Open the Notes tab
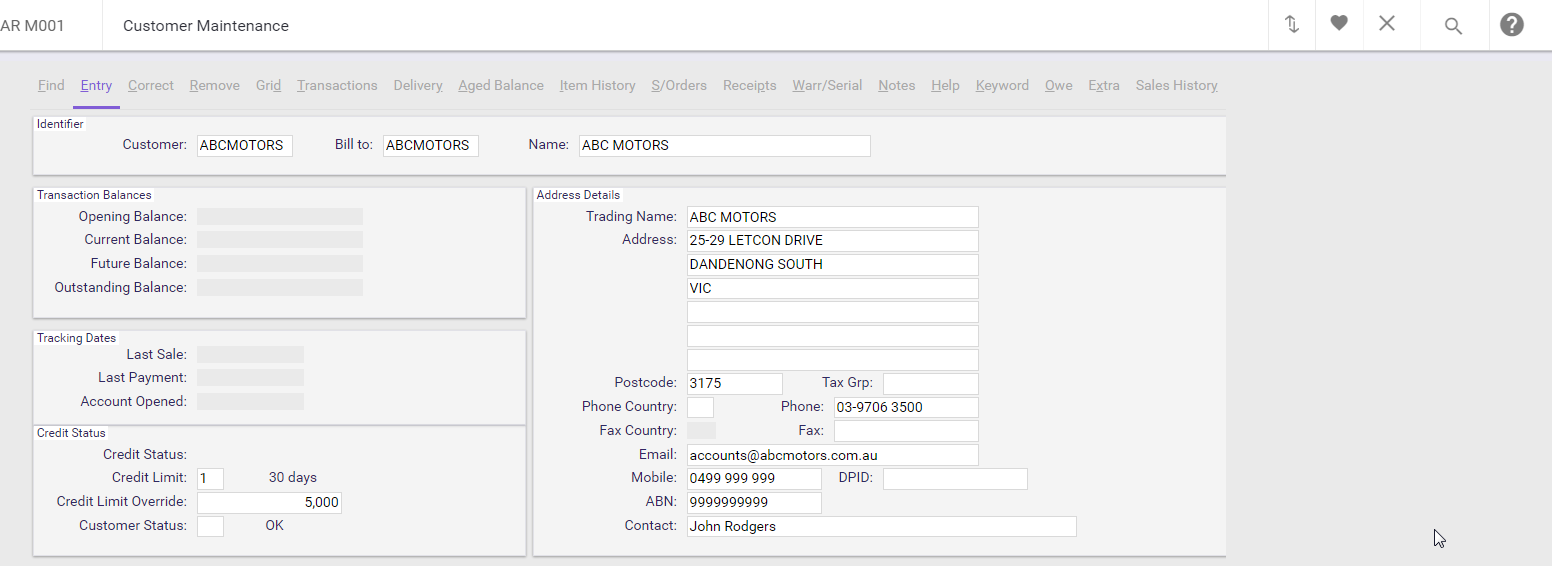1552x566 pixels. pyautogui.click(x=897, y=85)
